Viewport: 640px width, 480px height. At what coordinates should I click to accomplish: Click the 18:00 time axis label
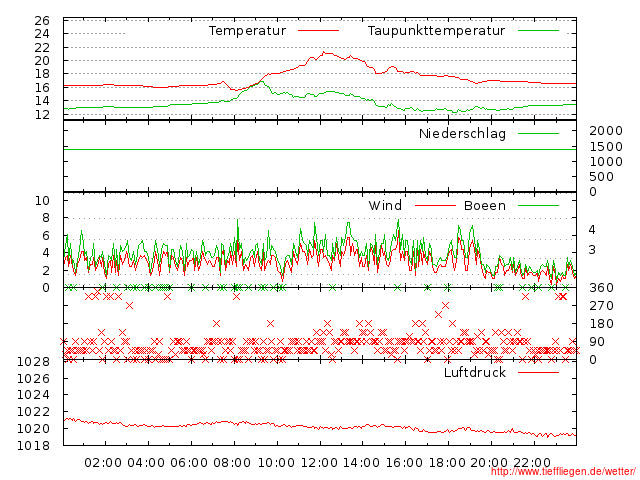[x=447, y=463]
